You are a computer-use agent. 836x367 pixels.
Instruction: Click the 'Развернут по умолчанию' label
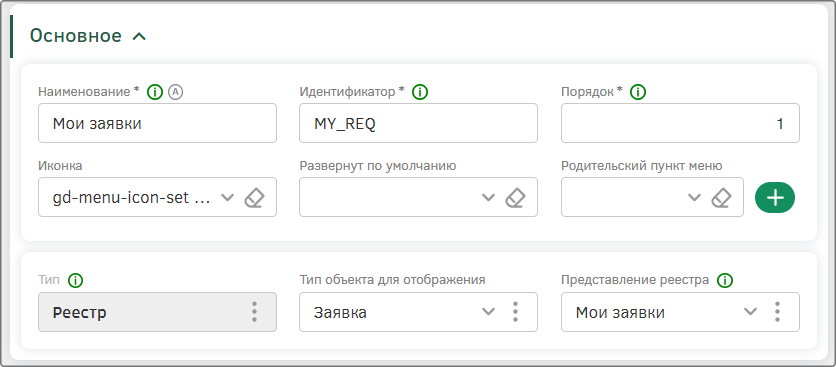coord(378,166)
